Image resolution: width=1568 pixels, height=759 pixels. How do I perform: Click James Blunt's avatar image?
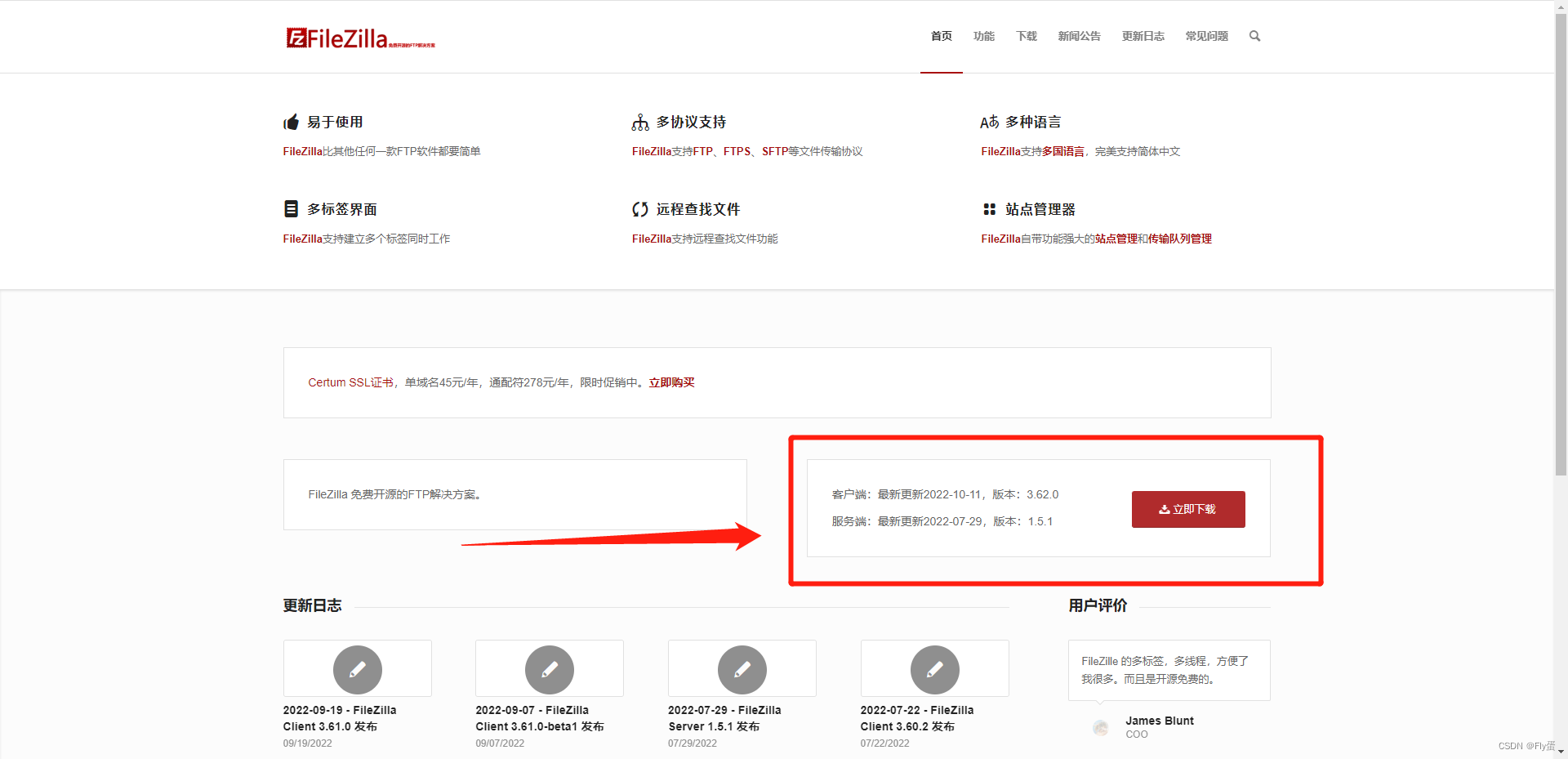pos(1101,727)
